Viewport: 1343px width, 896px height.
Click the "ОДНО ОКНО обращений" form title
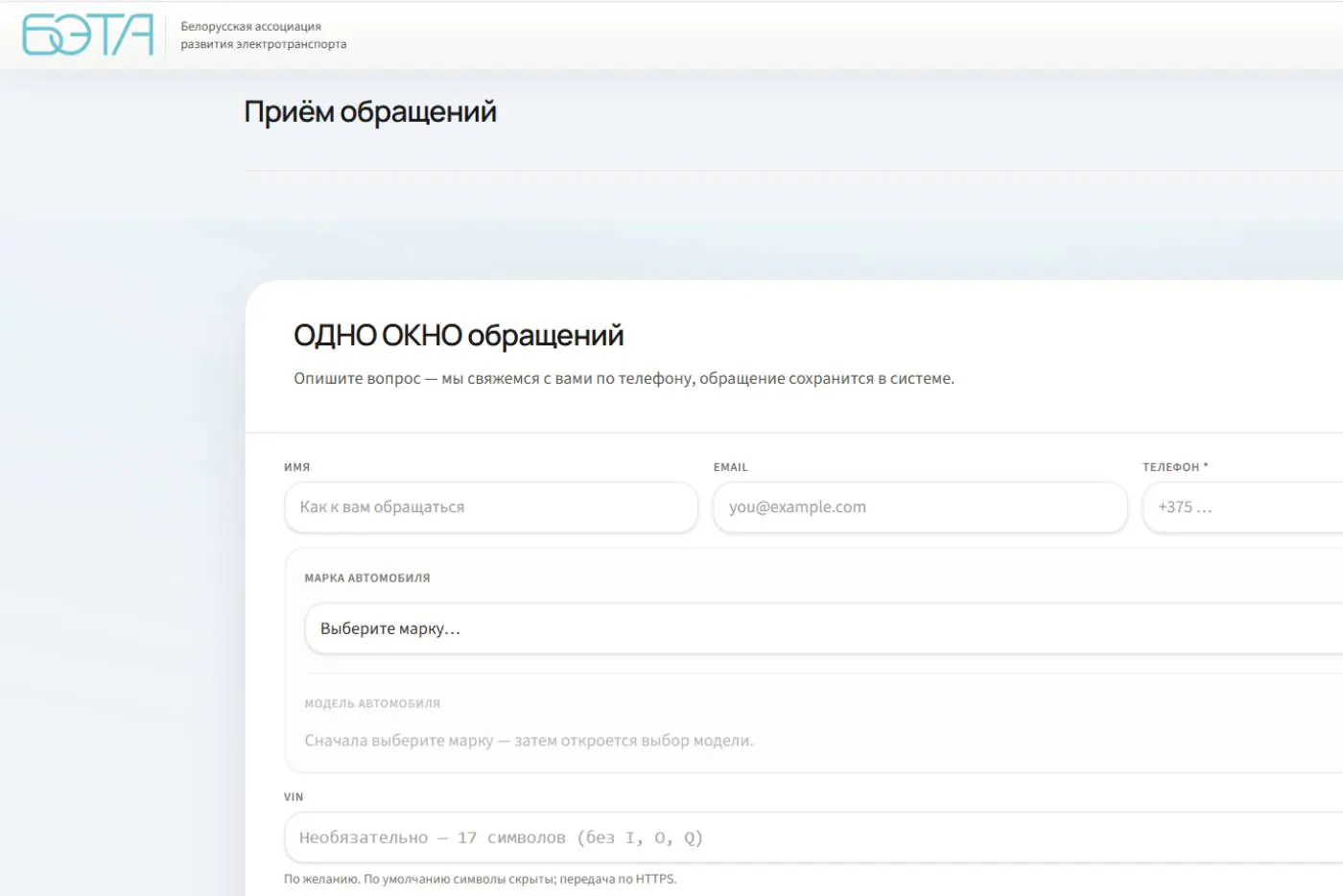pos(459,336)
